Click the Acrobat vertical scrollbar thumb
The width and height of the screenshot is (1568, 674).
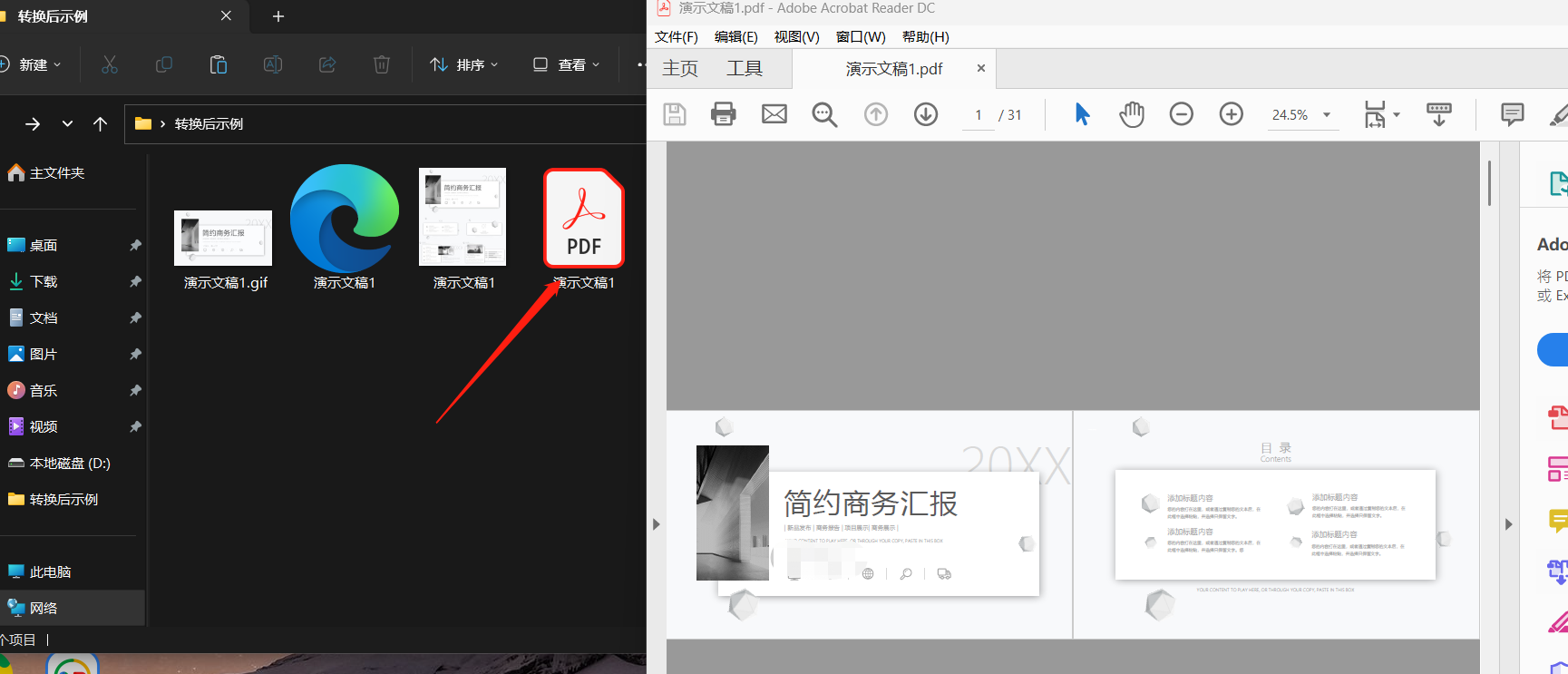click(x=1488, y=182)
